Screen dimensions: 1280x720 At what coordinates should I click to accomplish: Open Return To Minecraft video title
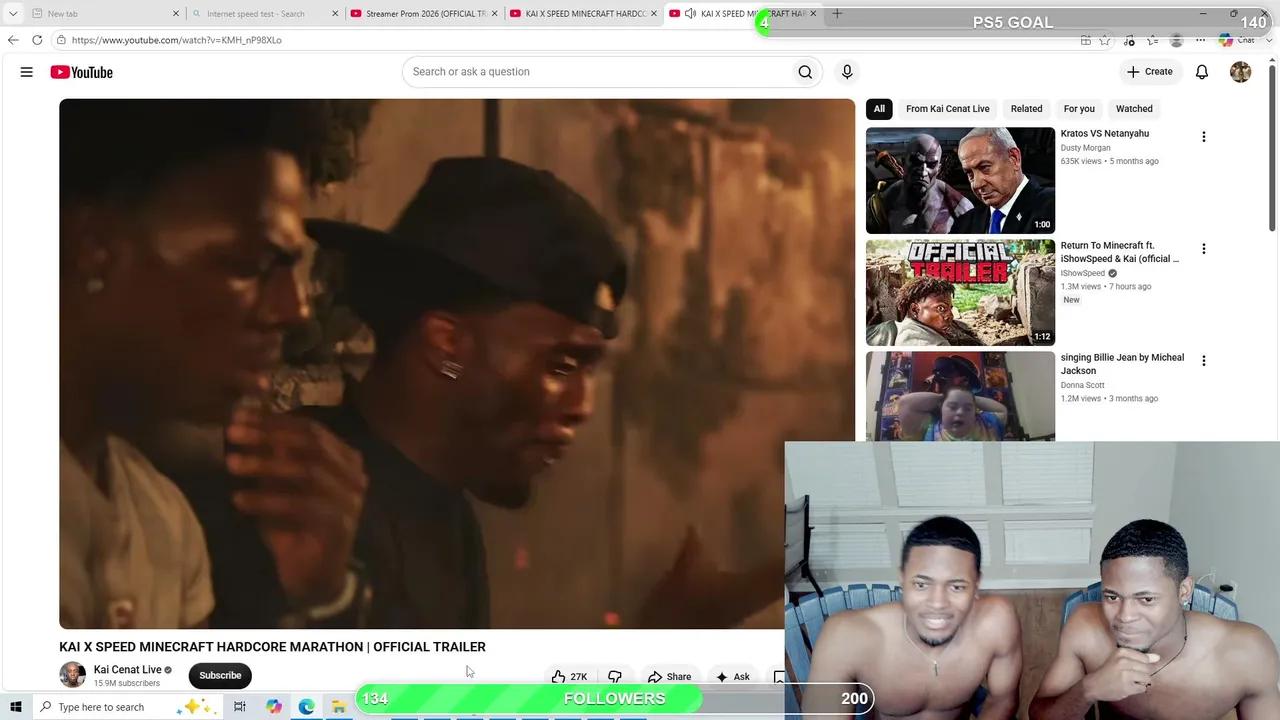(1120, 252)
